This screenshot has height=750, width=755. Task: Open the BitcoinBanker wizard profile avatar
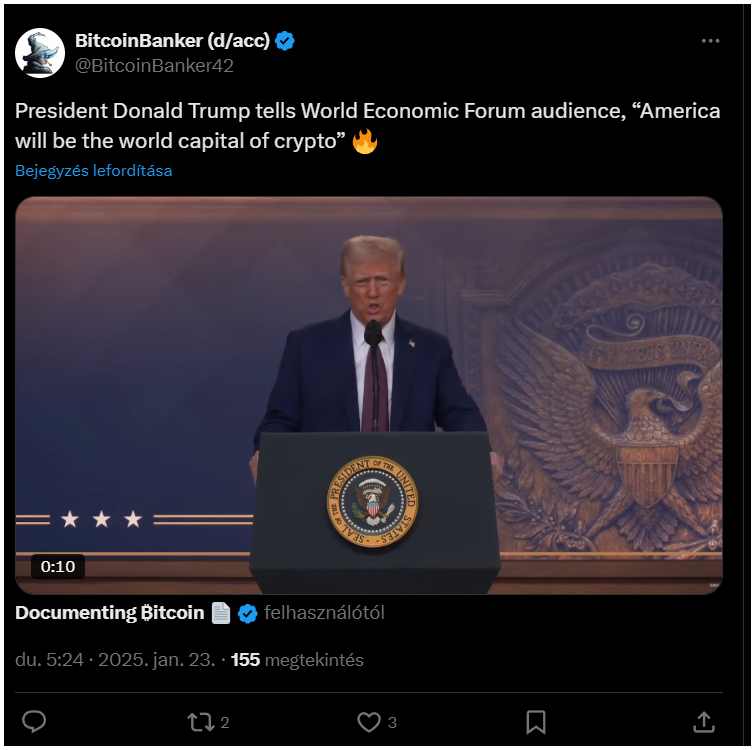coord(40,53)
